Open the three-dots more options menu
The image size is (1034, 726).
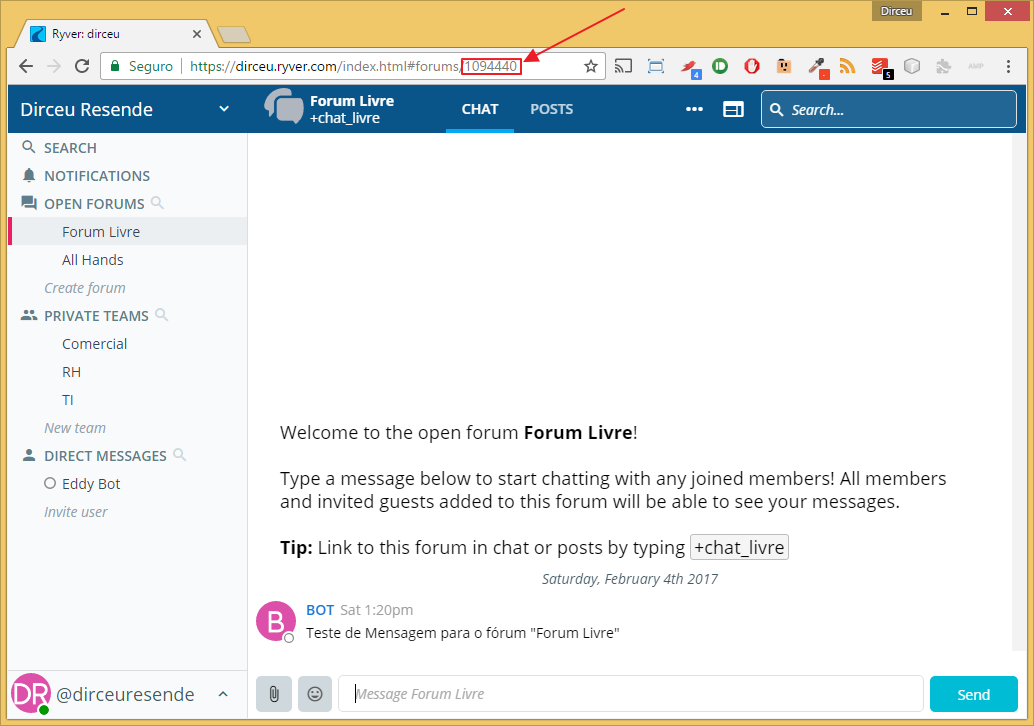pyautogui.click(x=694, y=109)
